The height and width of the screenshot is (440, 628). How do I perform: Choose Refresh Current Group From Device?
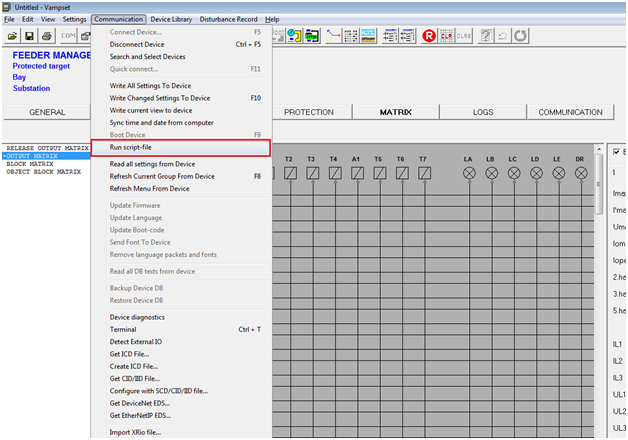point(181,177)
